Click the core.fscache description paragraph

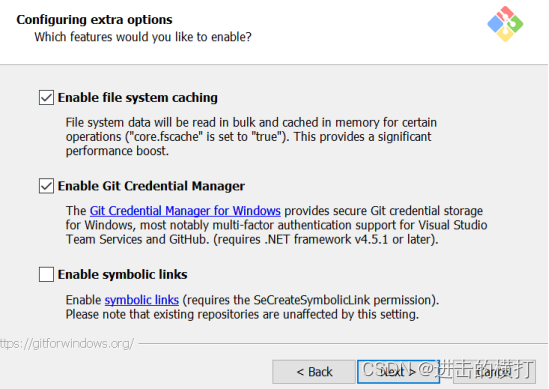pyautogui.click(x=251, y=137)
